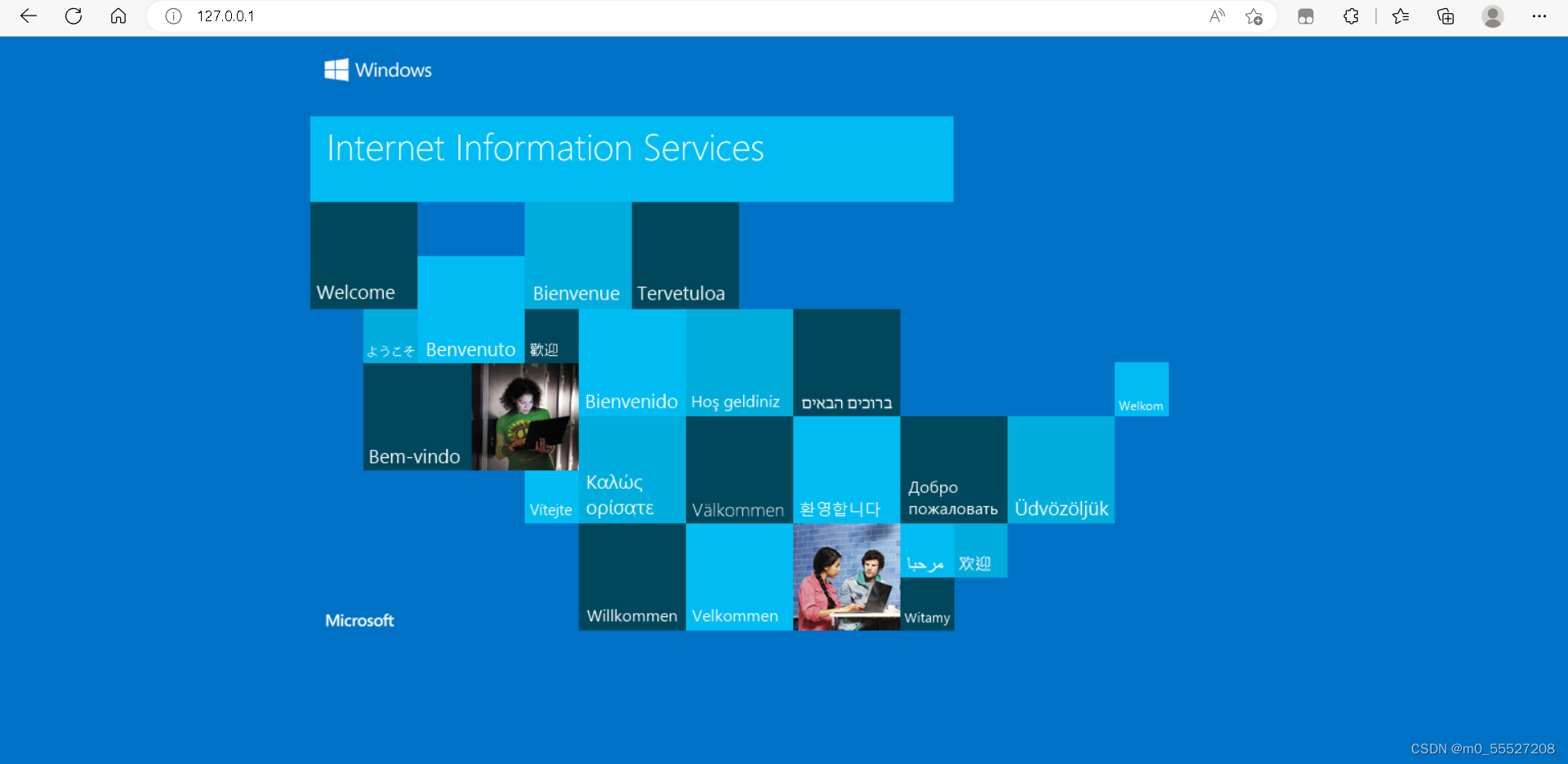Open the Settings and more menu
The width and height of the screenshot is (1568, 764).
(x=1539, y=16)
